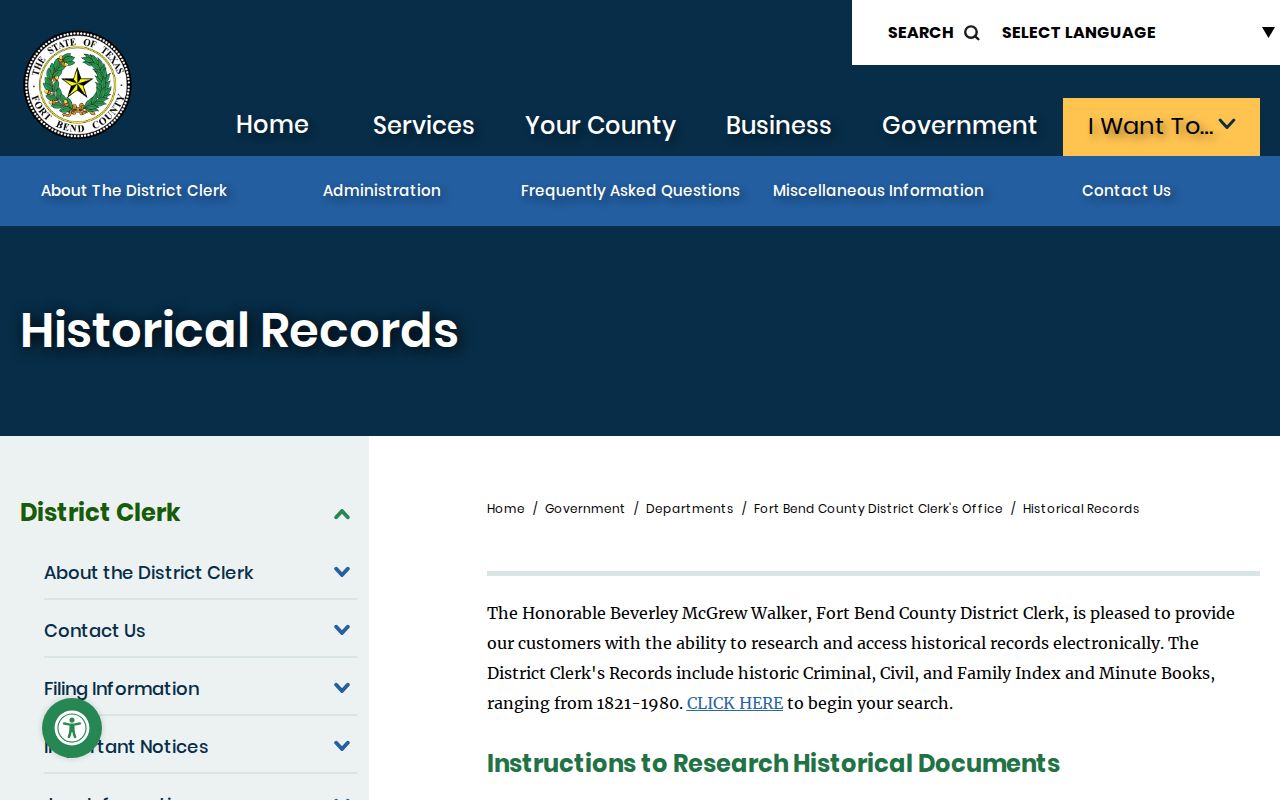
Task: Follow the Fort Bend County District Clerk's Office breadcrumb
Action: pos(878,509)
